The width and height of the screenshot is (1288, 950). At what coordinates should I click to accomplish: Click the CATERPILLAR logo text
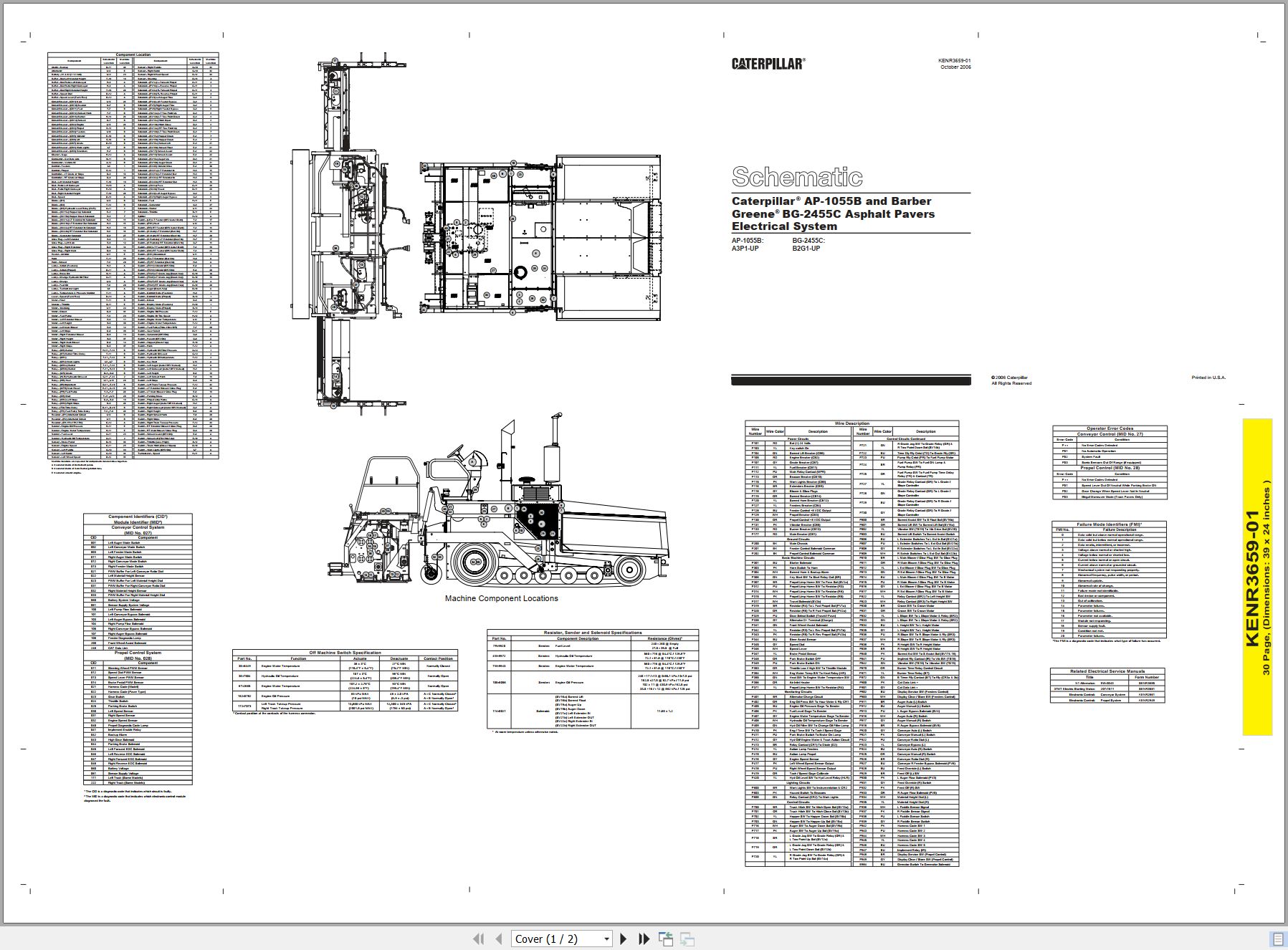768,64
